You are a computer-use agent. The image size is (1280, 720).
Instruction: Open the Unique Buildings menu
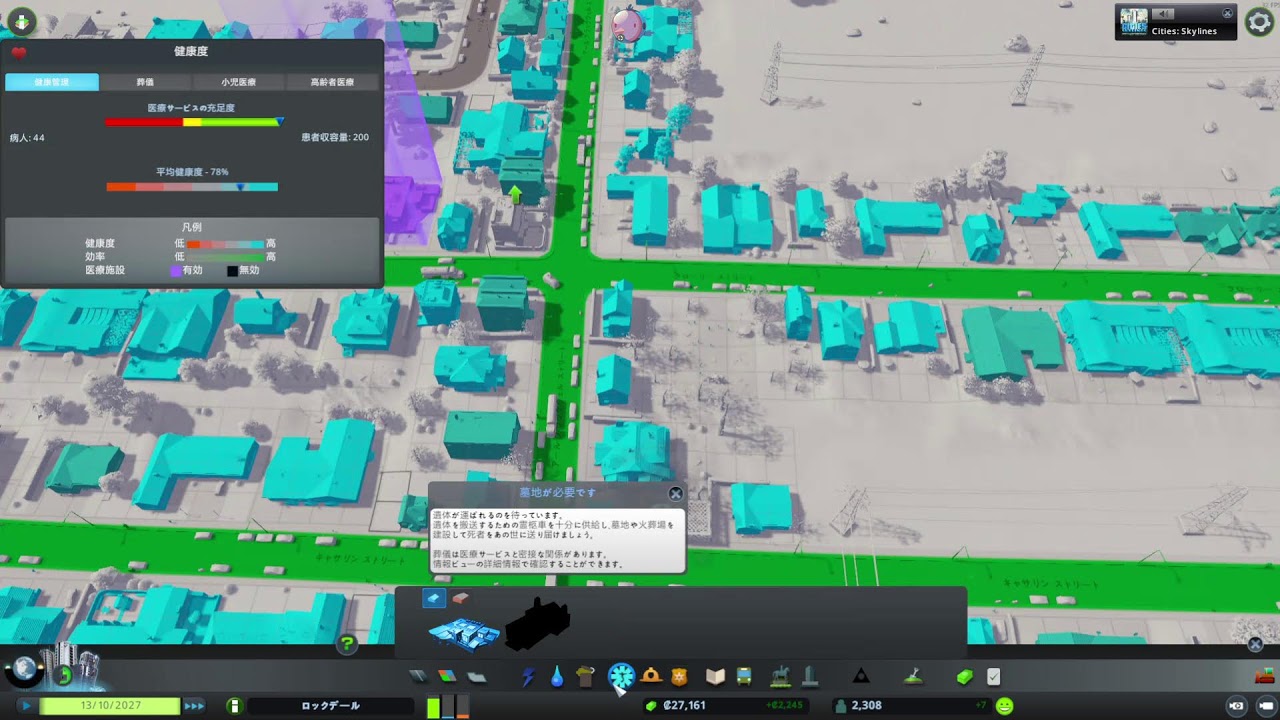tap(810, 677)
